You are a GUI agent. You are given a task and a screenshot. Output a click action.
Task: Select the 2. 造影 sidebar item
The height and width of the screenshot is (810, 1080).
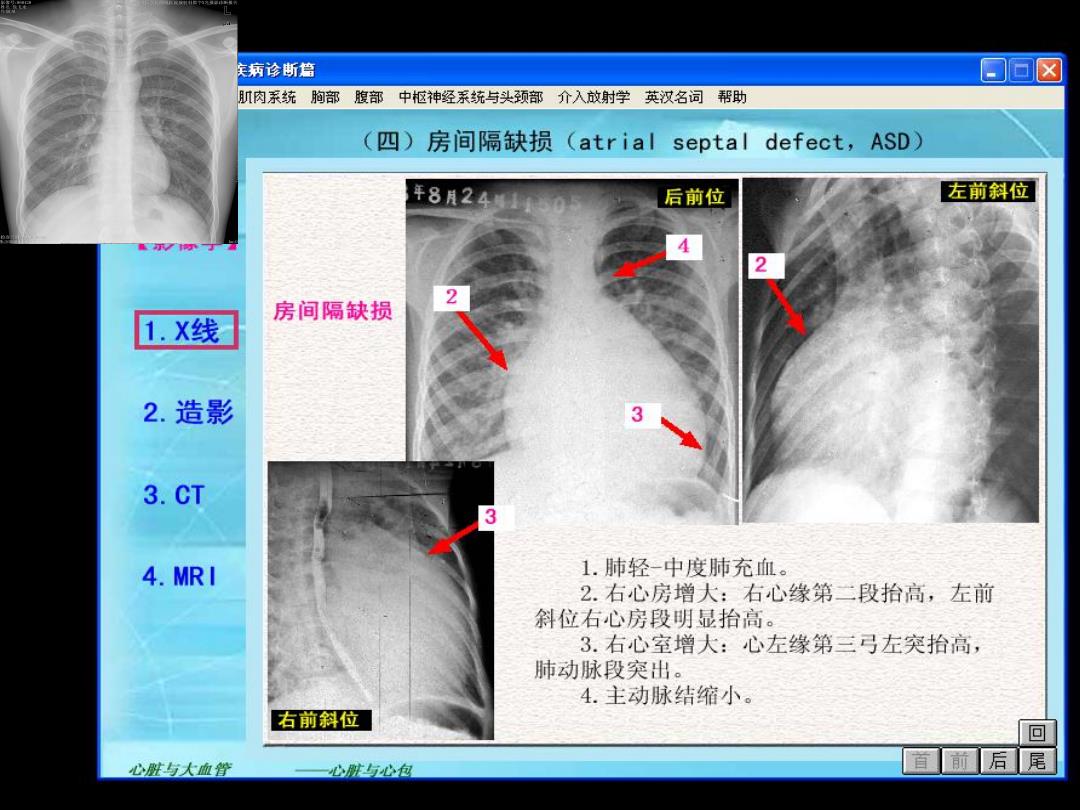tap(188, 412)
